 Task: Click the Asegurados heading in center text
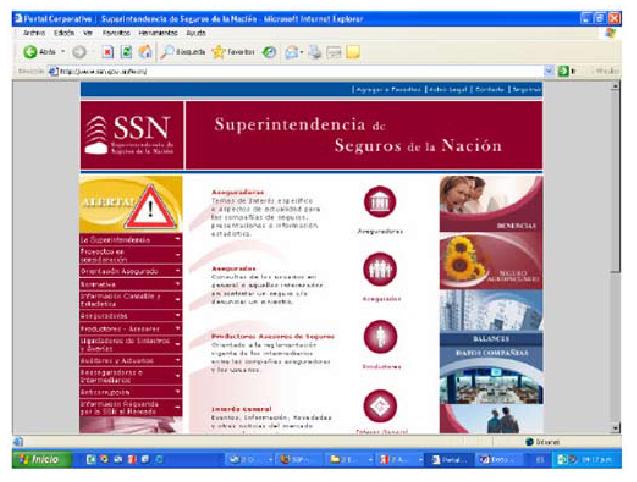pos(234,269)
